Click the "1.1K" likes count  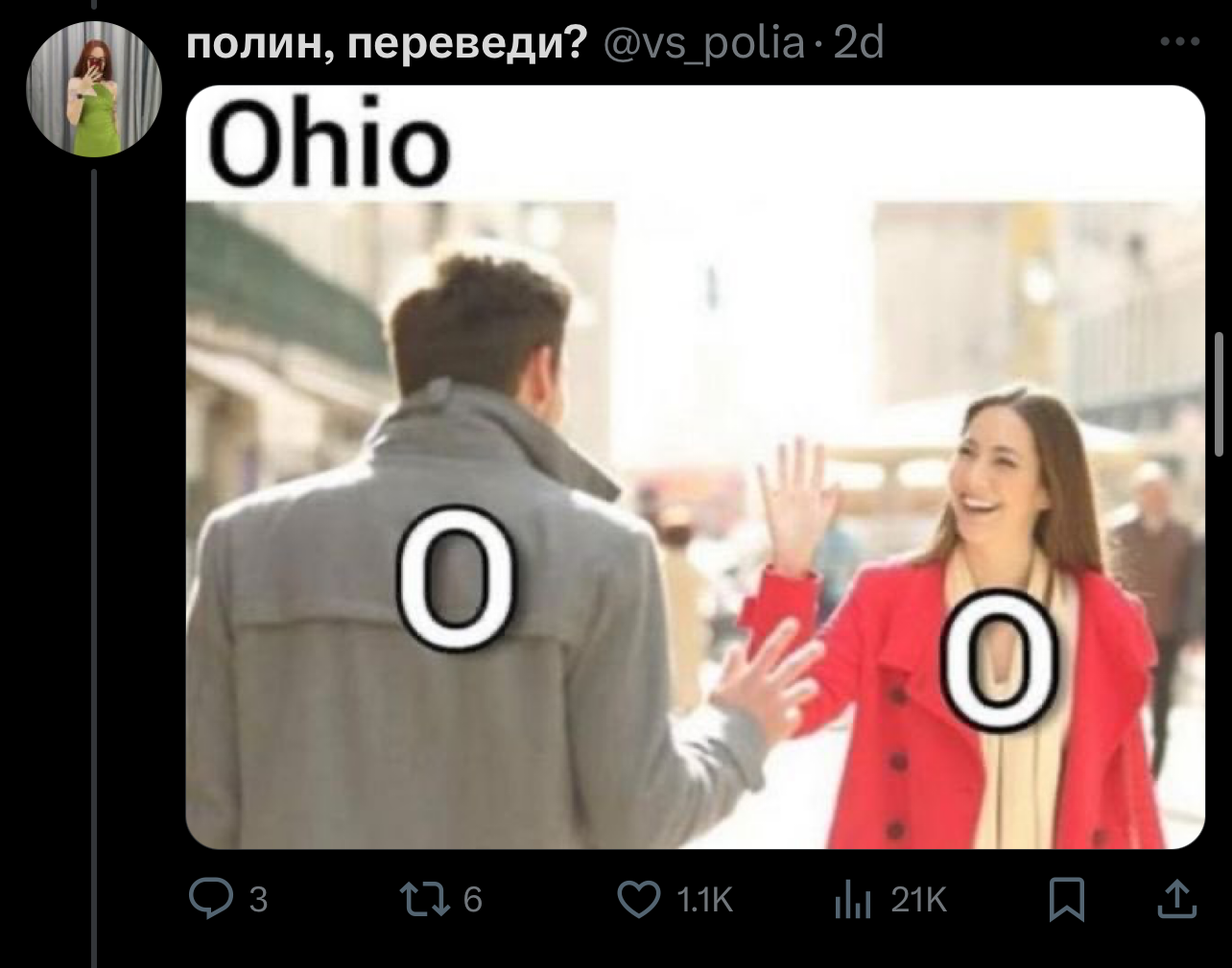point(704,900)
